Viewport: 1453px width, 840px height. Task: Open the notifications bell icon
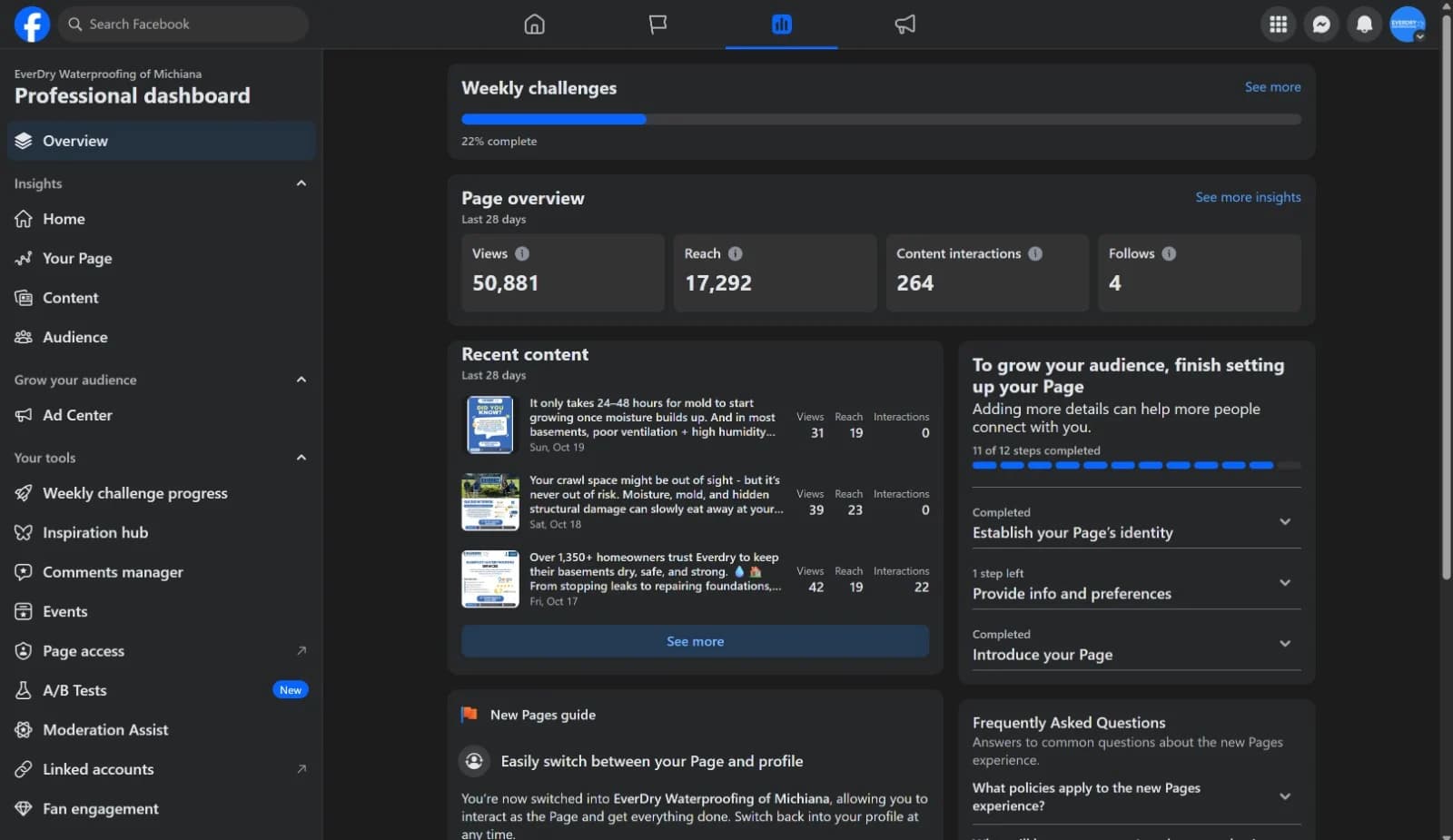1364,25
